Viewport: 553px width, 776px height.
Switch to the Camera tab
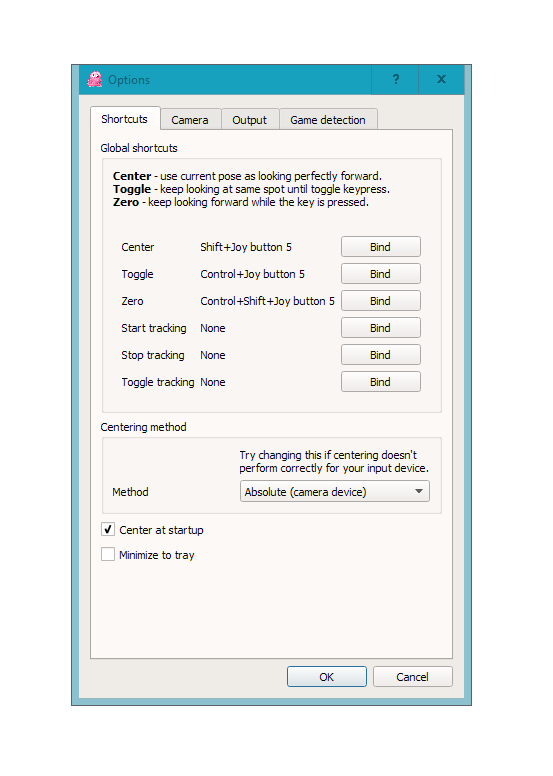point(190,120)
